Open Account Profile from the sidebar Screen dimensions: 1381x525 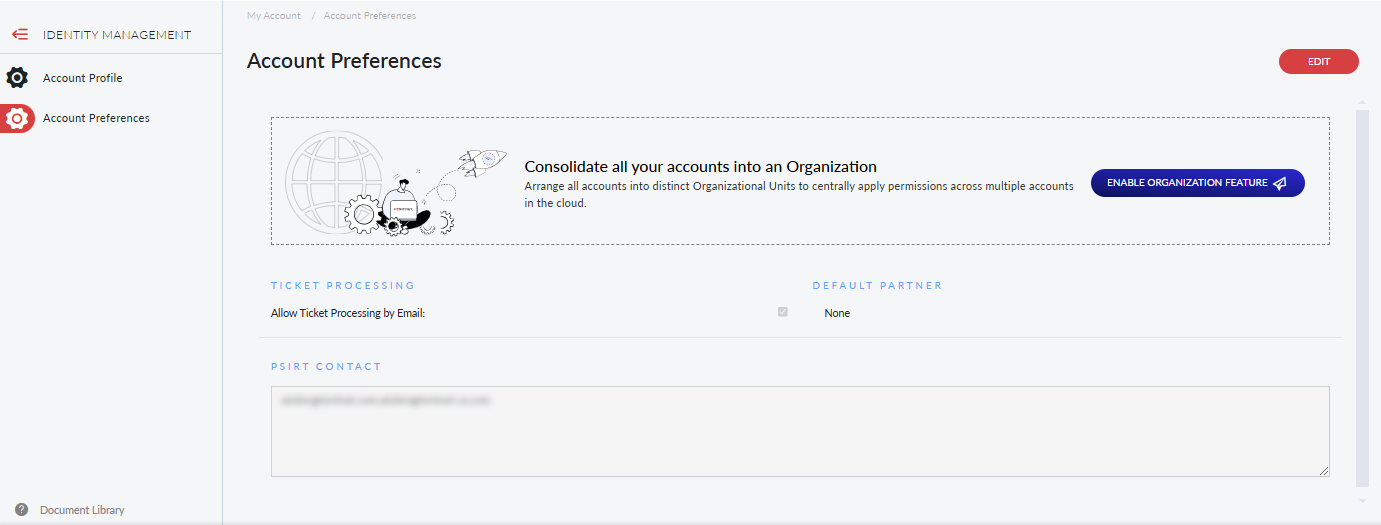click(82, 78)
